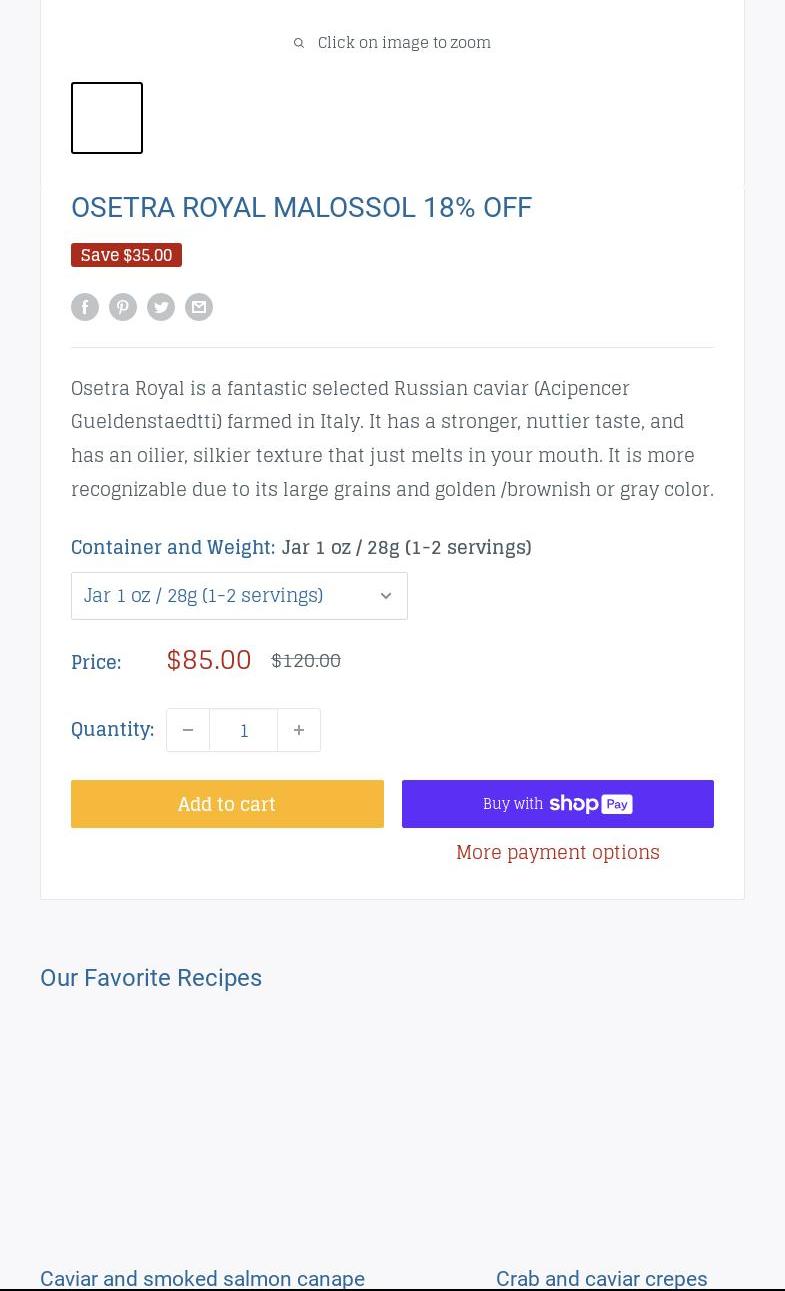Screen dimensions: 785x1291
Task: Tweet this product via Twitter icon
Action: pos(161,307)
